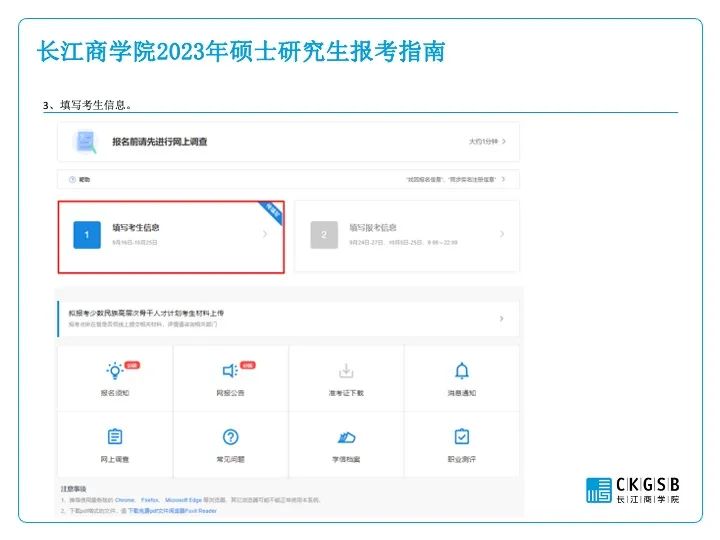This screenshot has height=540, width=720.
Task: Open chevron on 填写报考信息 card
Action: pos(502,234)
